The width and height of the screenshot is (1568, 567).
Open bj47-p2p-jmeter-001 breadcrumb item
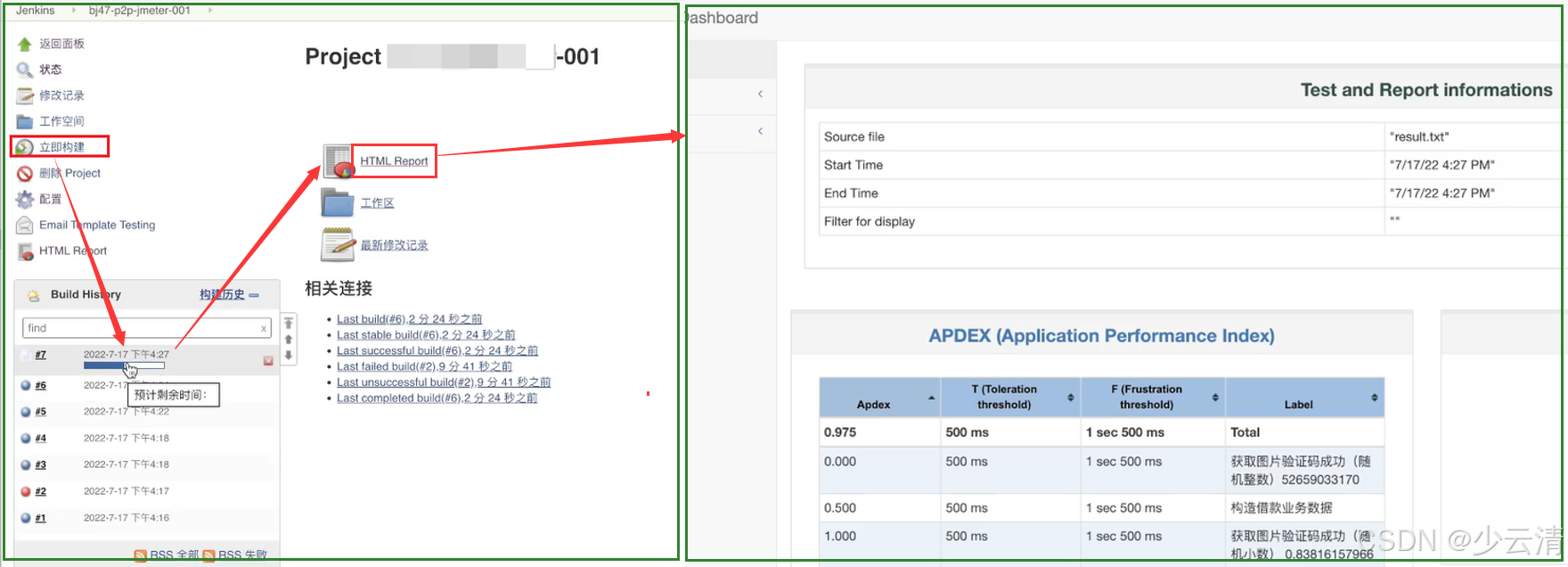click(x=140, y=11)
